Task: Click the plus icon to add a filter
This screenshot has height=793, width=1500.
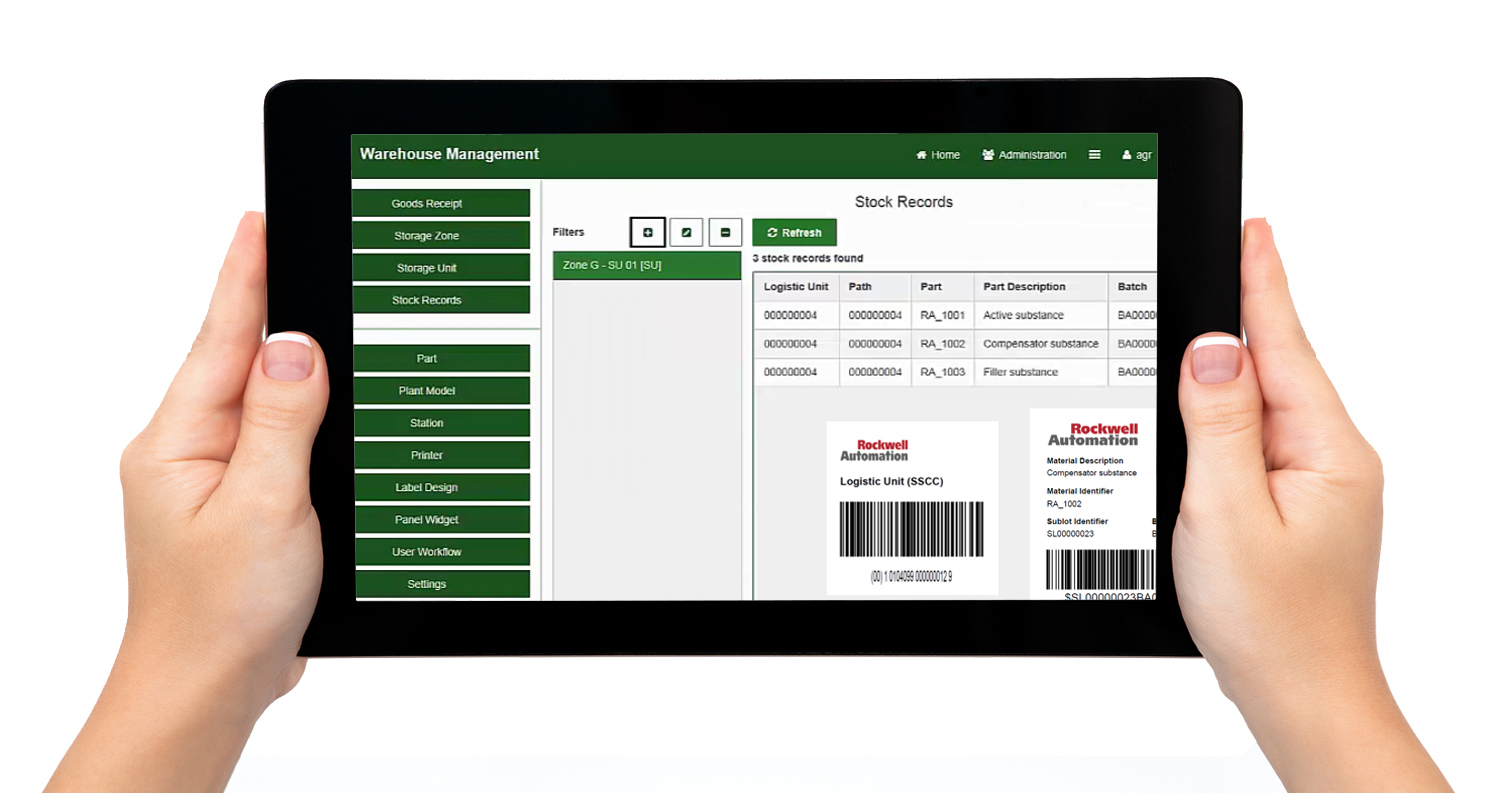Action: click(648, 232)
